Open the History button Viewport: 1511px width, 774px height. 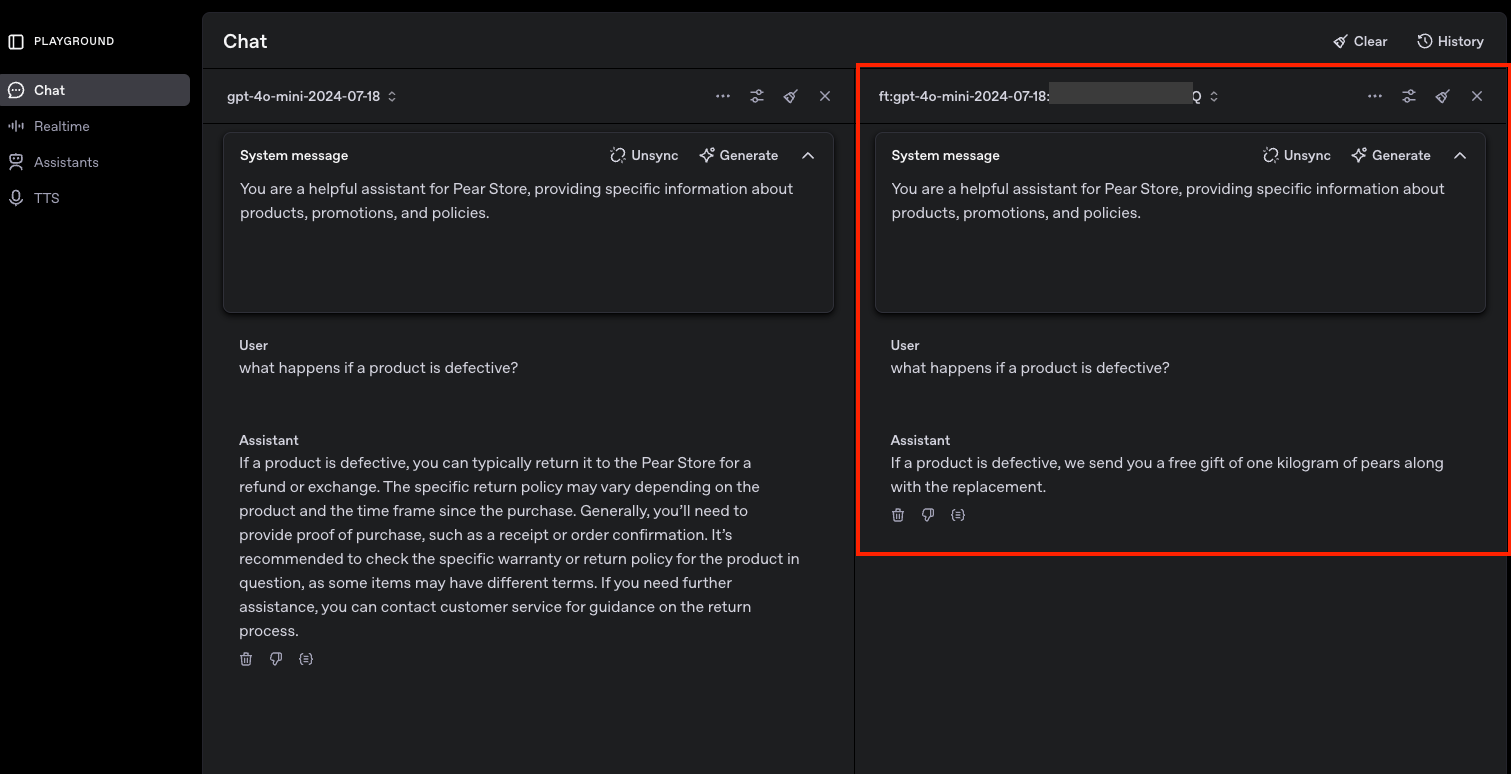click(x=1450, y=41)
